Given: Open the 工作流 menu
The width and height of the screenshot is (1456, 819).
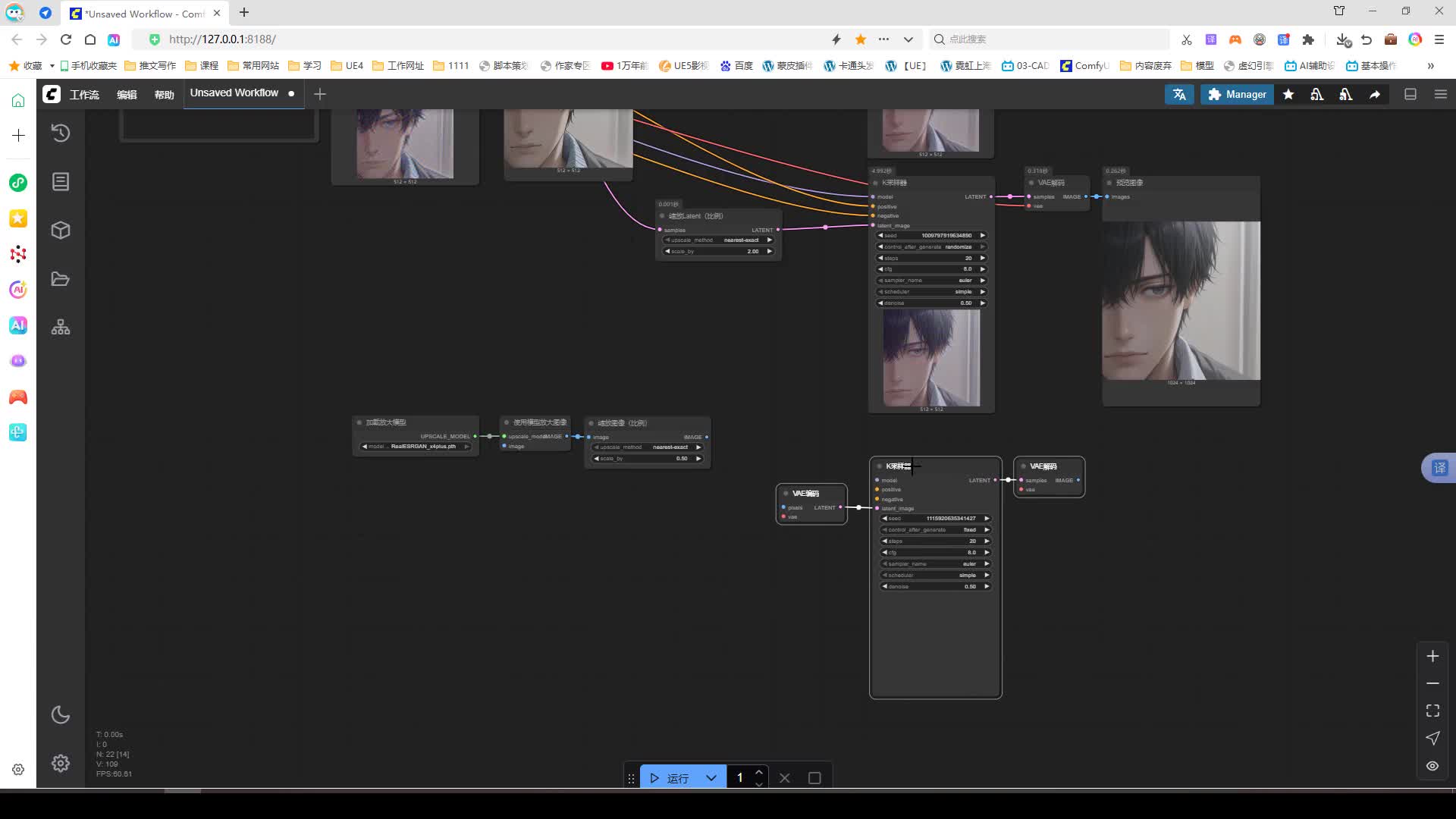Looking at the screenshot, I should [84, 94].
